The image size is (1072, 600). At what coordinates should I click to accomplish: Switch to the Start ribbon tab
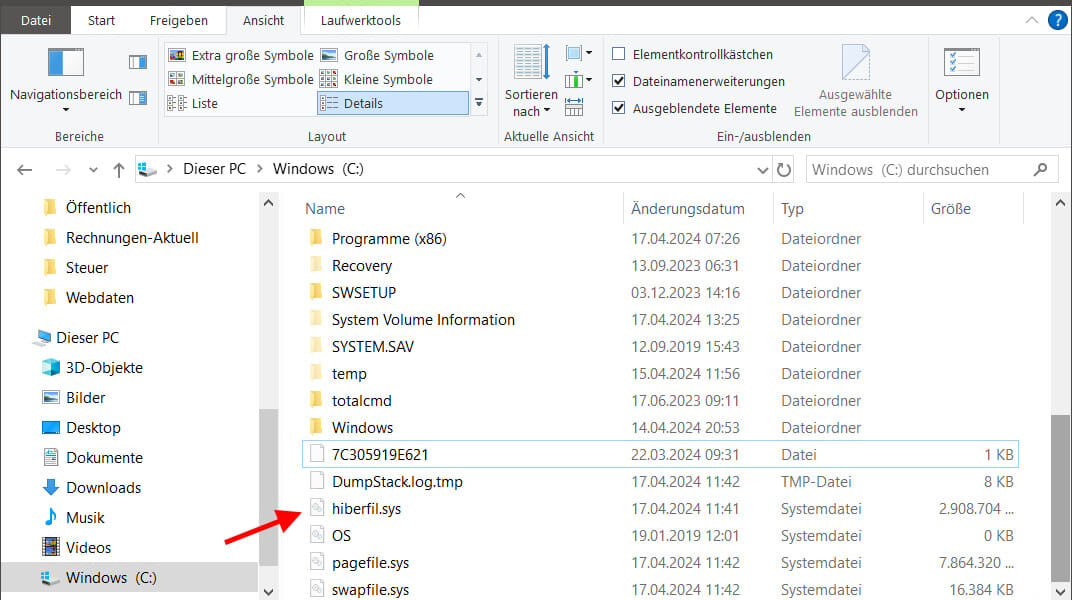(101, 21)
